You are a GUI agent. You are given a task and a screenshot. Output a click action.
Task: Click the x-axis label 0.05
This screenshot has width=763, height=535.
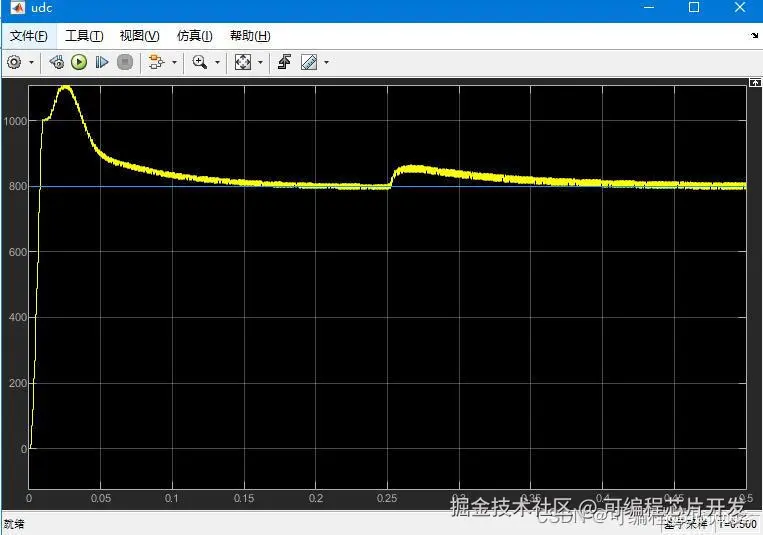point(101,498)
